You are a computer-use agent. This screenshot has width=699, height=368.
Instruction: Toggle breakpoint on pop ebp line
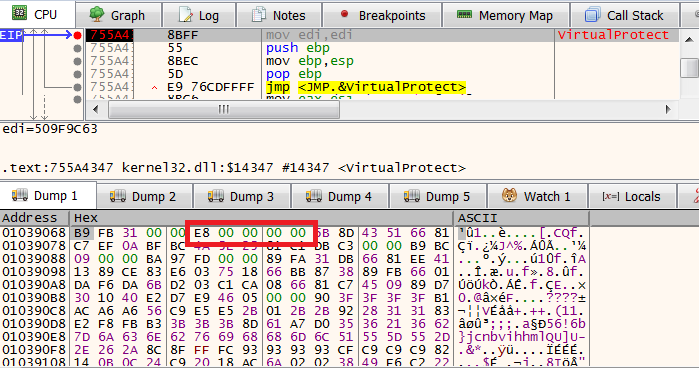[x=78, y=74]
